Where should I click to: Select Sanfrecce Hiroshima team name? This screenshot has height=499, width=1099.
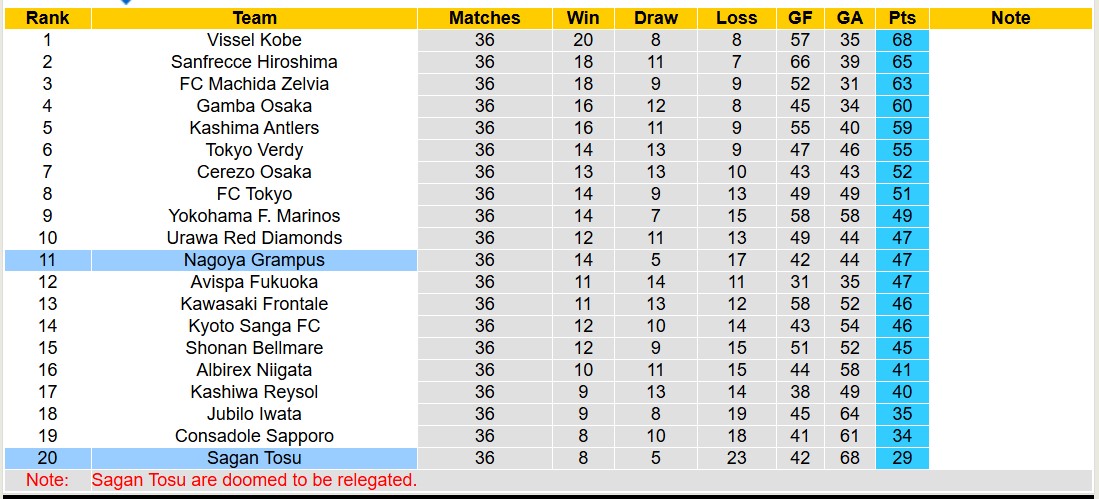(x=254, y=62)
